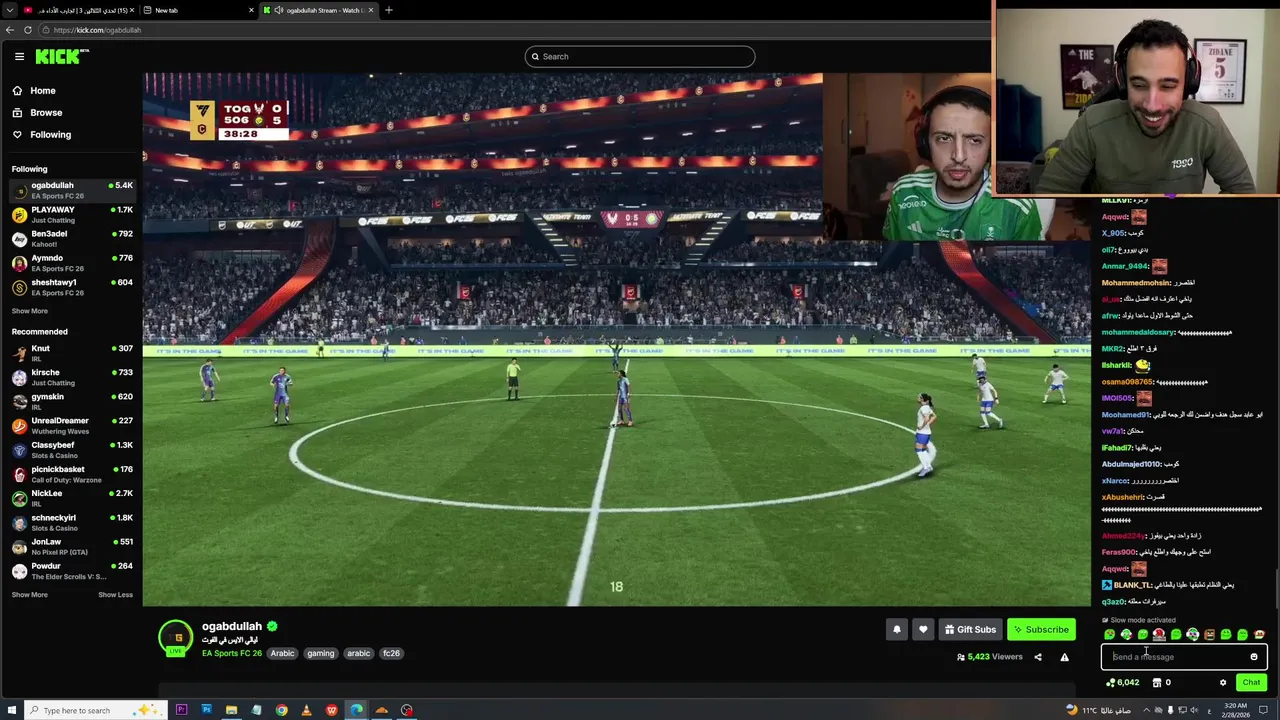Open Classybeef recommended channel
This screenshot has height=720, width=1280.
72,449
